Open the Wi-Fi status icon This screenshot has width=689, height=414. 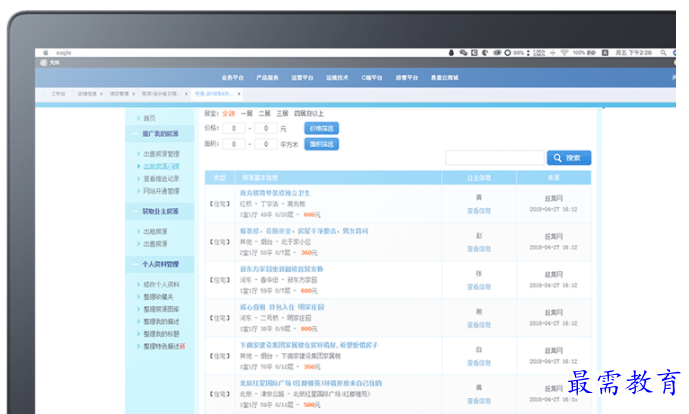click(564, 53)
